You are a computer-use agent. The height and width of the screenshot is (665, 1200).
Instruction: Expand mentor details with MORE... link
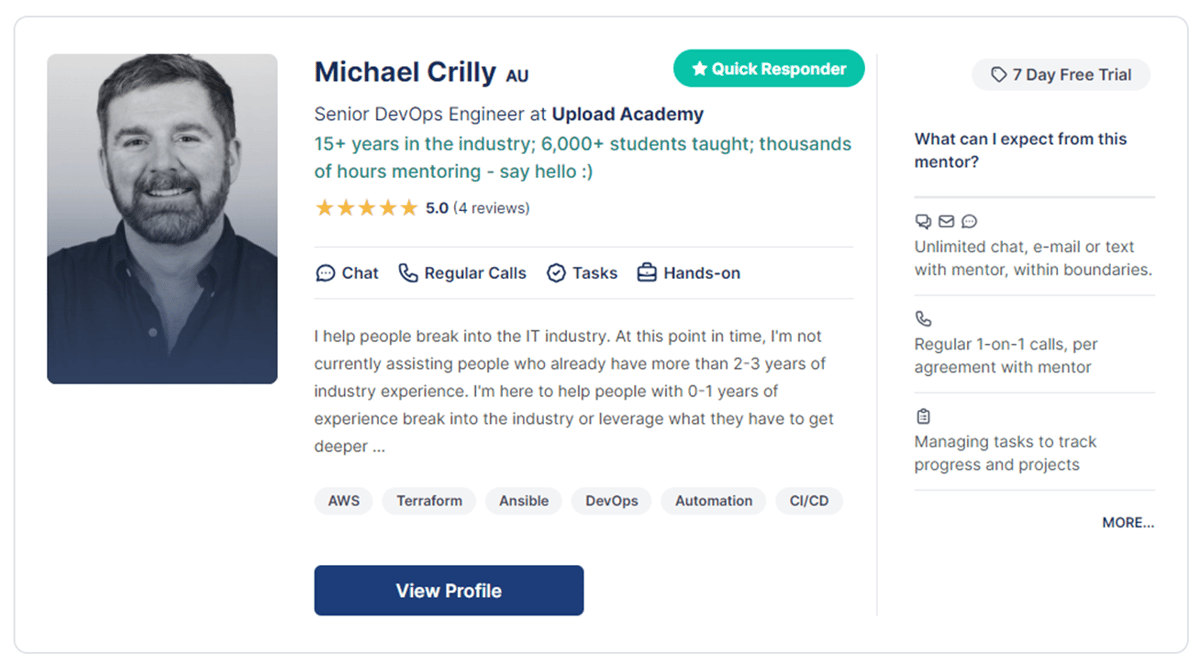point(1128,522)
